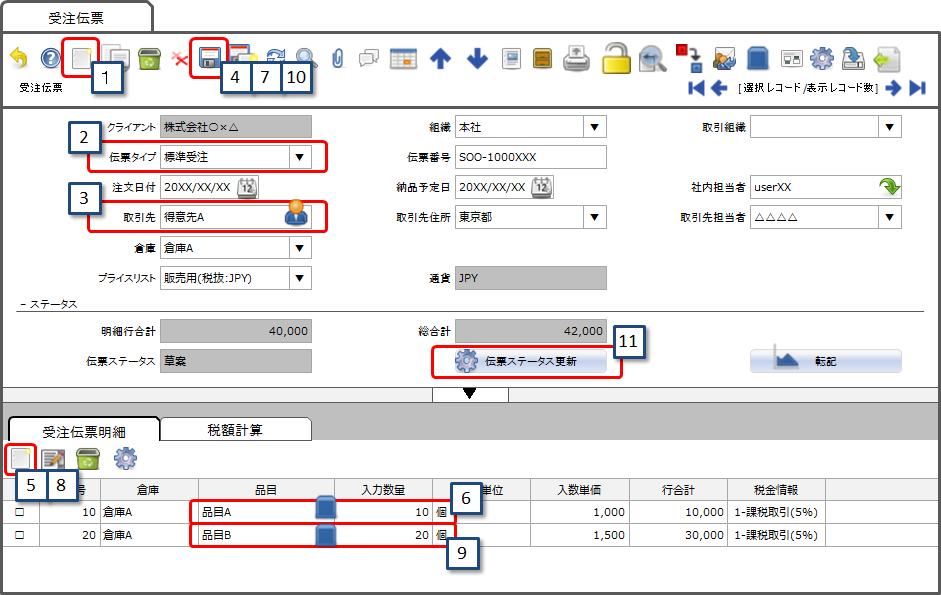941x595 pixels.
Task: Open the help question mark icon
Action: click(x=50, y=58)
